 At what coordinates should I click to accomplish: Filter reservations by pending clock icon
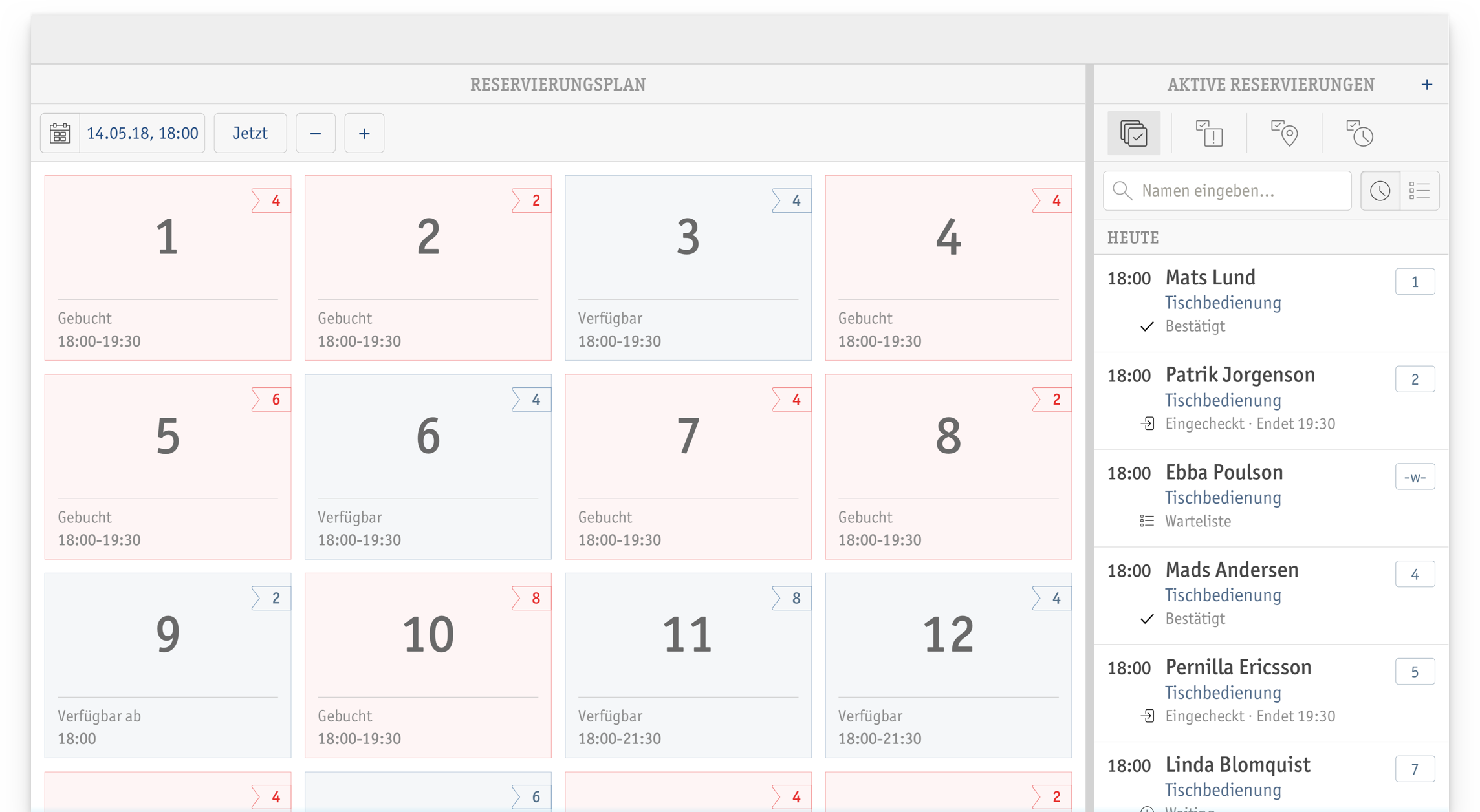(1360, 134)
